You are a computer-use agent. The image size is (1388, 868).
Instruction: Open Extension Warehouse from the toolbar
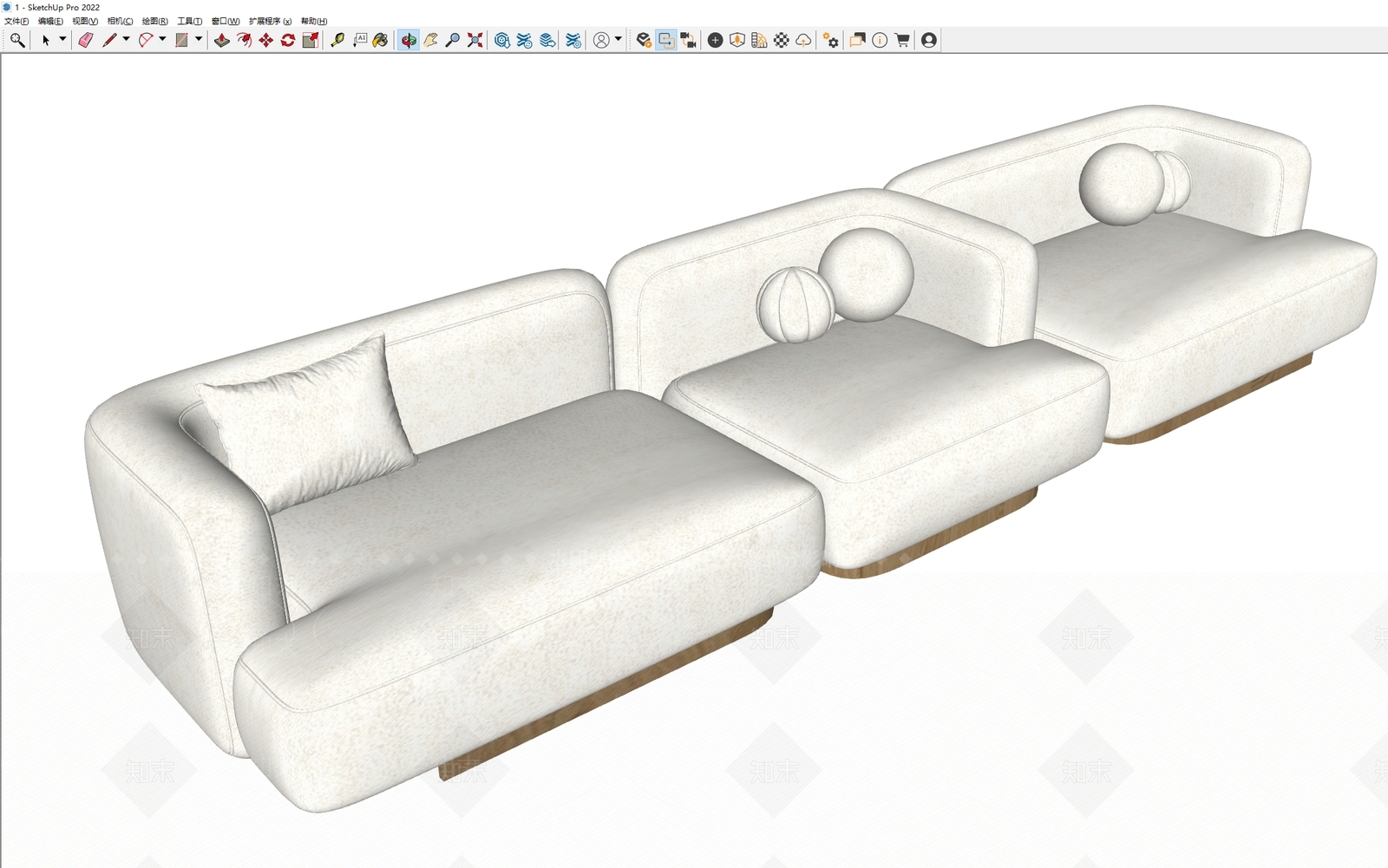tap(525, 40)
